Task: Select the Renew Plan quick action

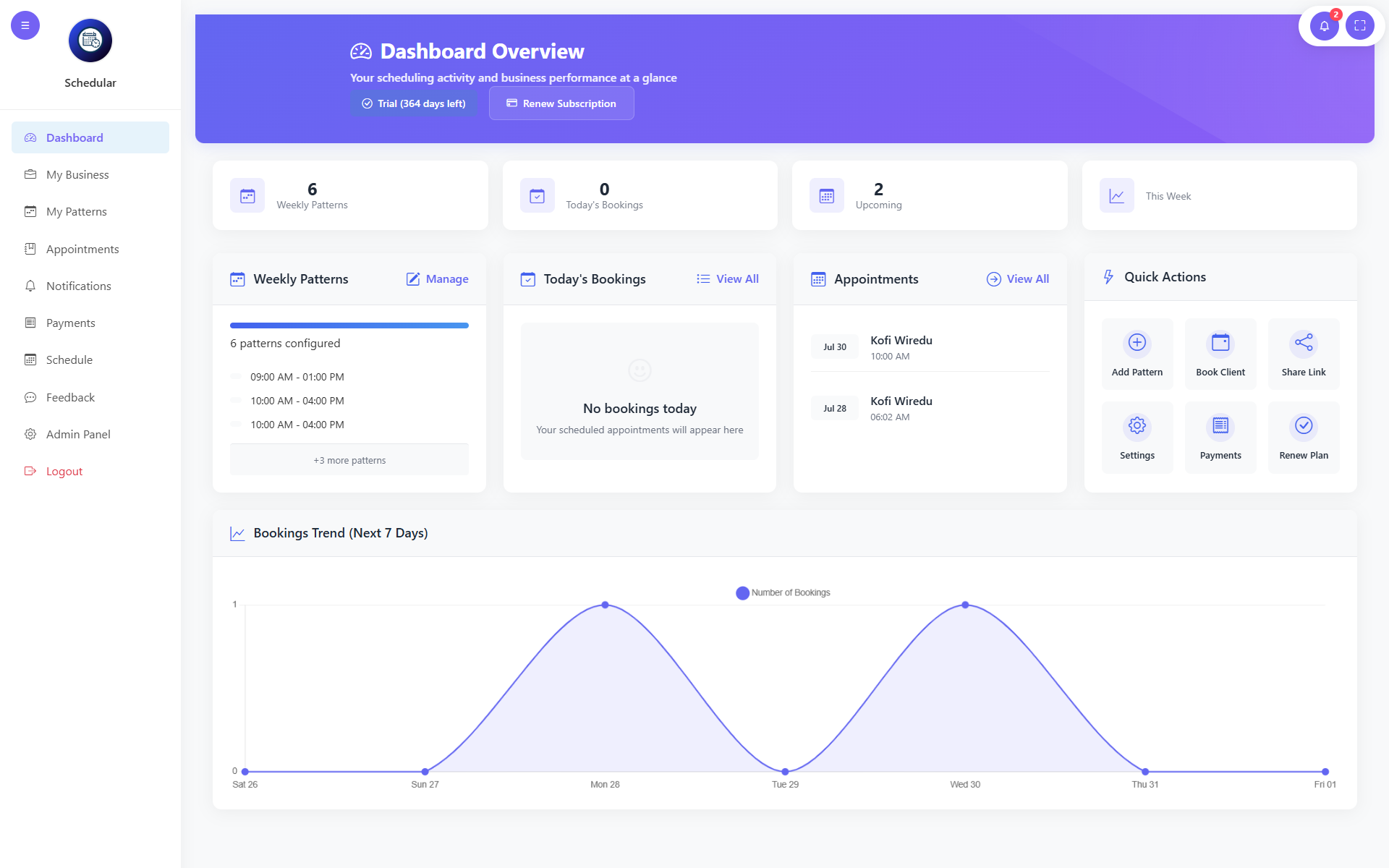Action: click(1304, 437)
